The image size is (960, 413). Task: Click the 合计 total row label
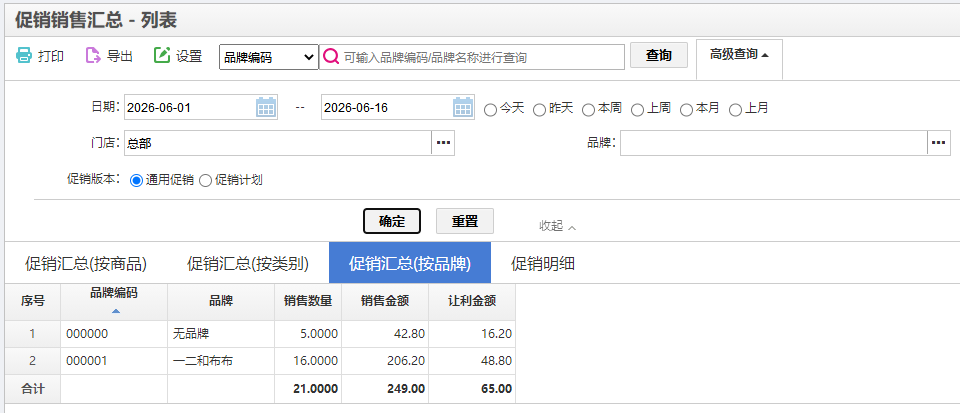pyautogui.click(x=32, y=389)
